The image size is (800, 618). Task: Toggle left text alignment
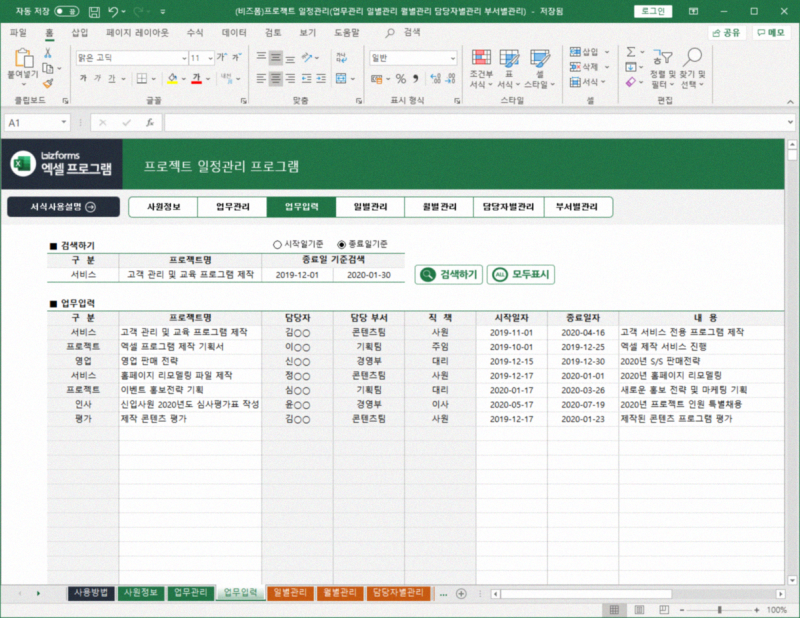261,79
